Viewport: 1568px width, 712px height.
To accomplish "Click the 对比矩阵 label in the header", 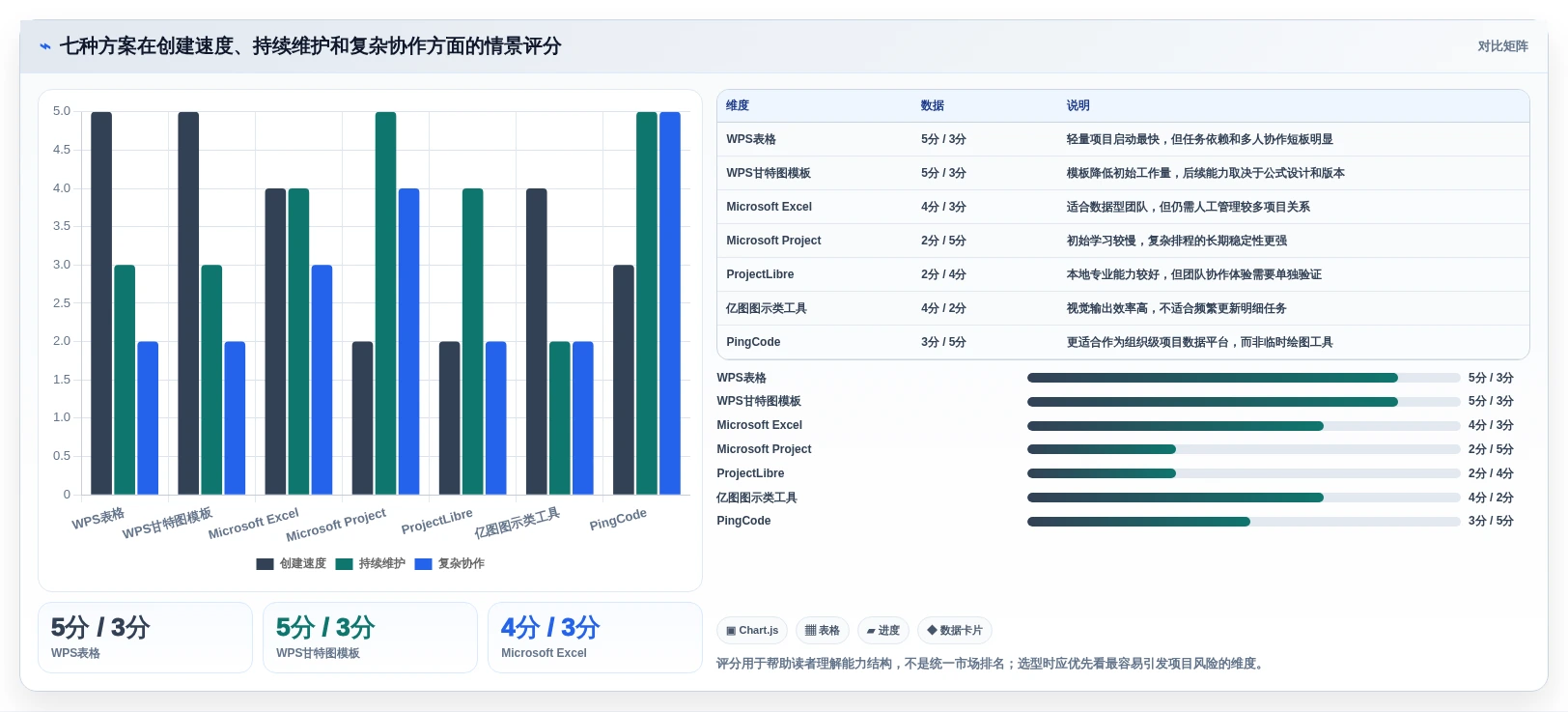I will tap(1502, 46).
